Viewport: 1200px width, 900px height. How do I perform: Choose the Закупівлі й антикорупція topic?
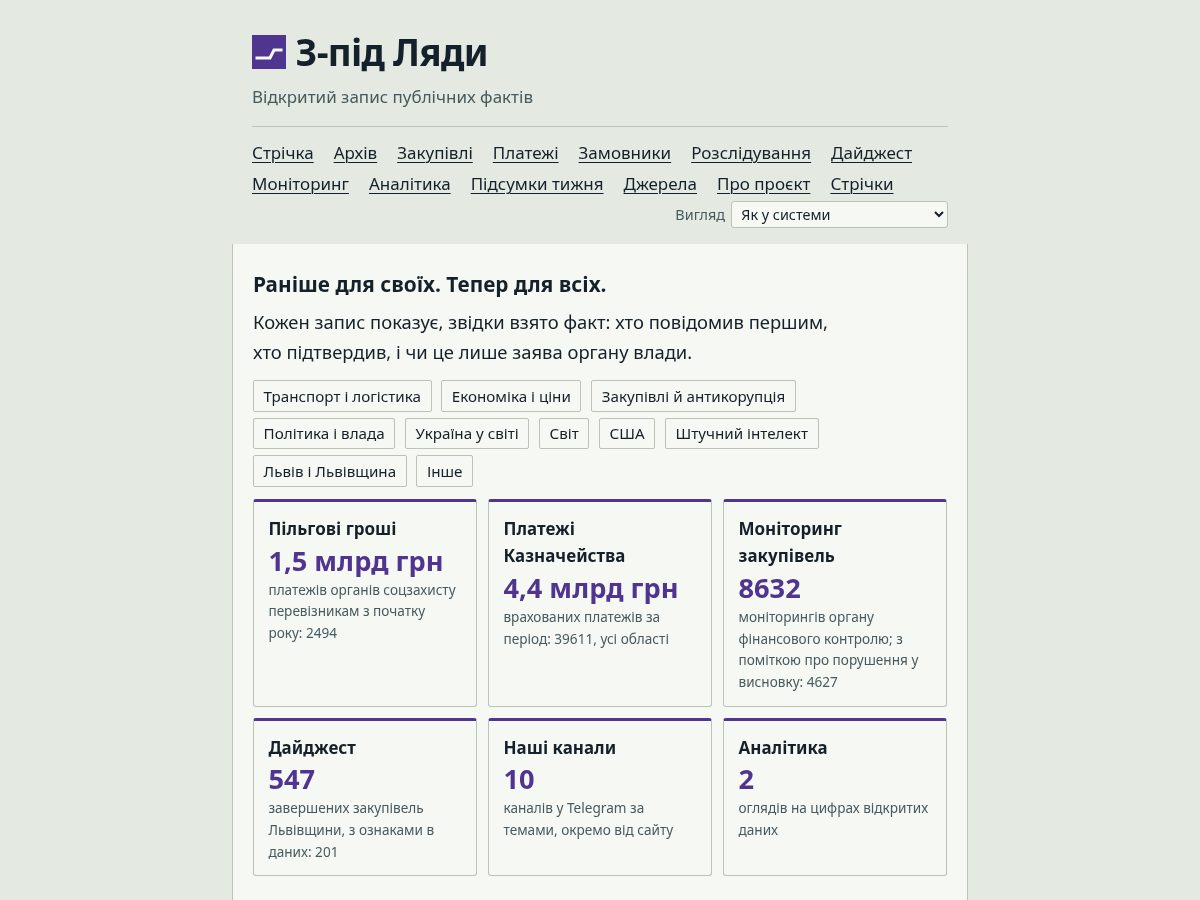693,396
